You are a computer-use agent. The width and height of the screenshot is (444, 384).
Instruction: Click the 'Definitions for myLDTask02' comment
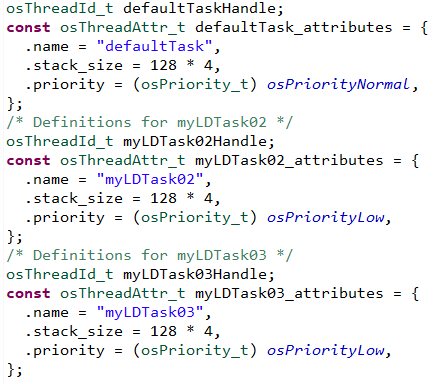(x=149, y=122)
